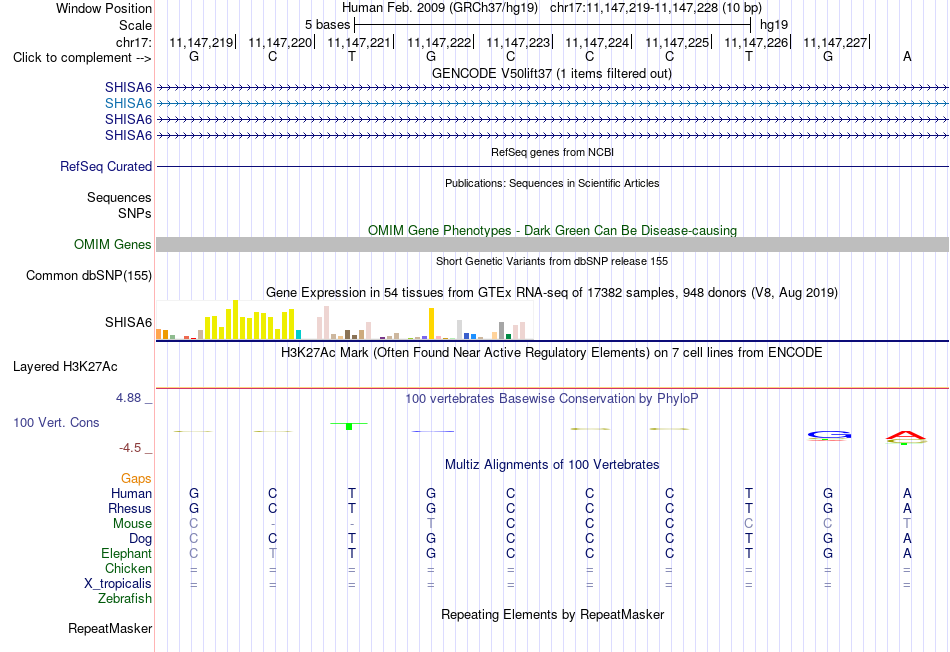Select the Chicken alignment row label
The height and width of the screenshot is (652, 950).
click(128, 568)
